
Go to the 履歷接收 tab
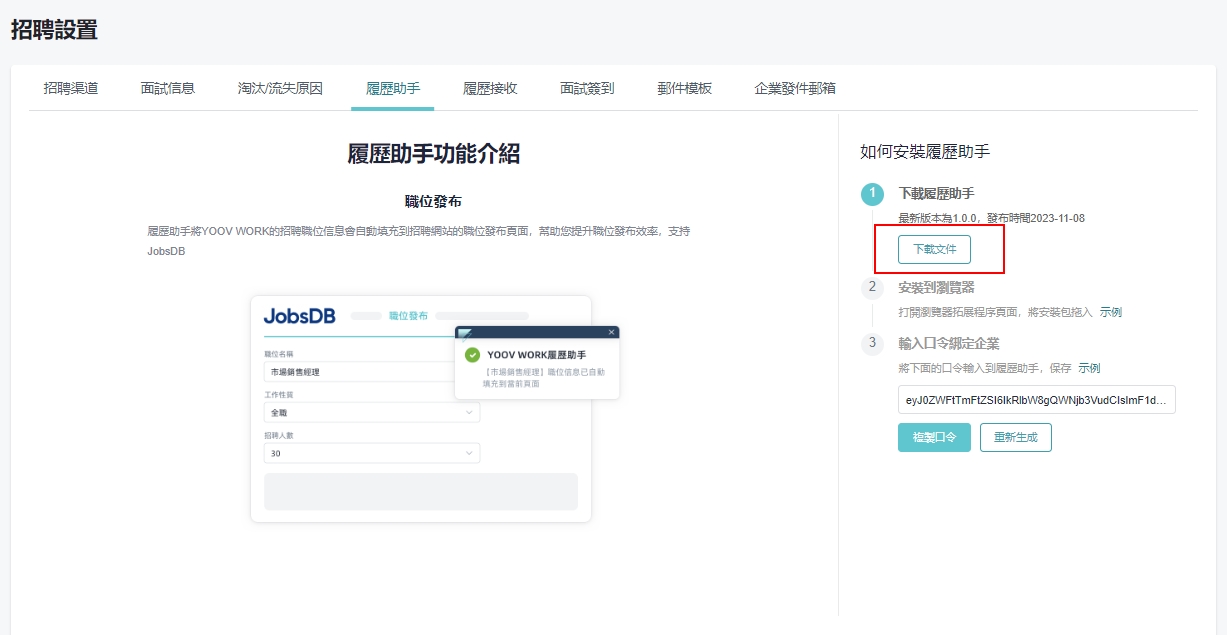490,88
